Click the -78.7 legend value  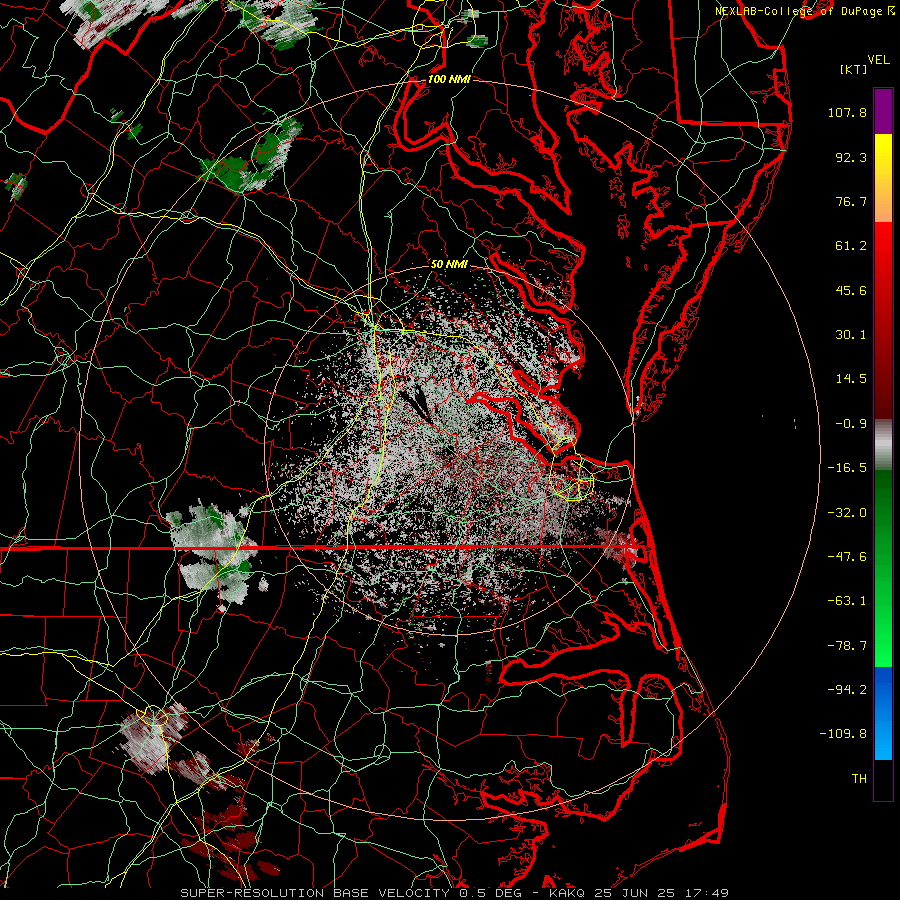[847, 646]
